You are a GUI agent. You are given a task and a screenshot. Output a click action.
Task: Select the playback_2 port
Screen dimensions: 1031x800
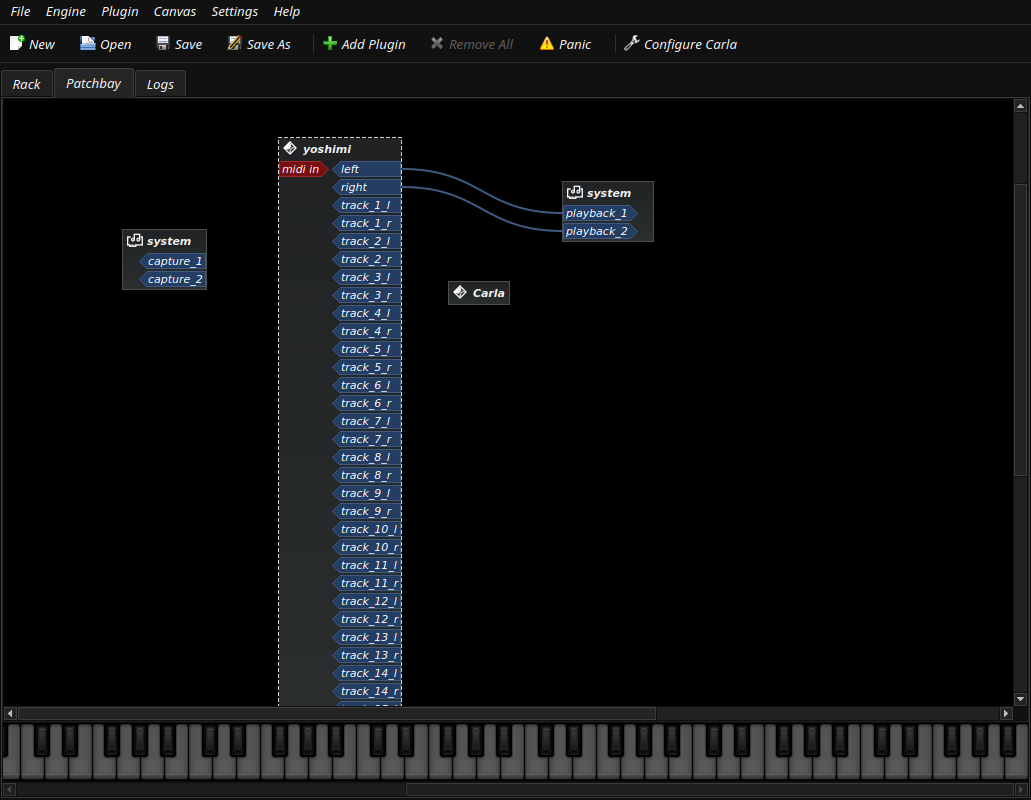(x=600, y=231)
